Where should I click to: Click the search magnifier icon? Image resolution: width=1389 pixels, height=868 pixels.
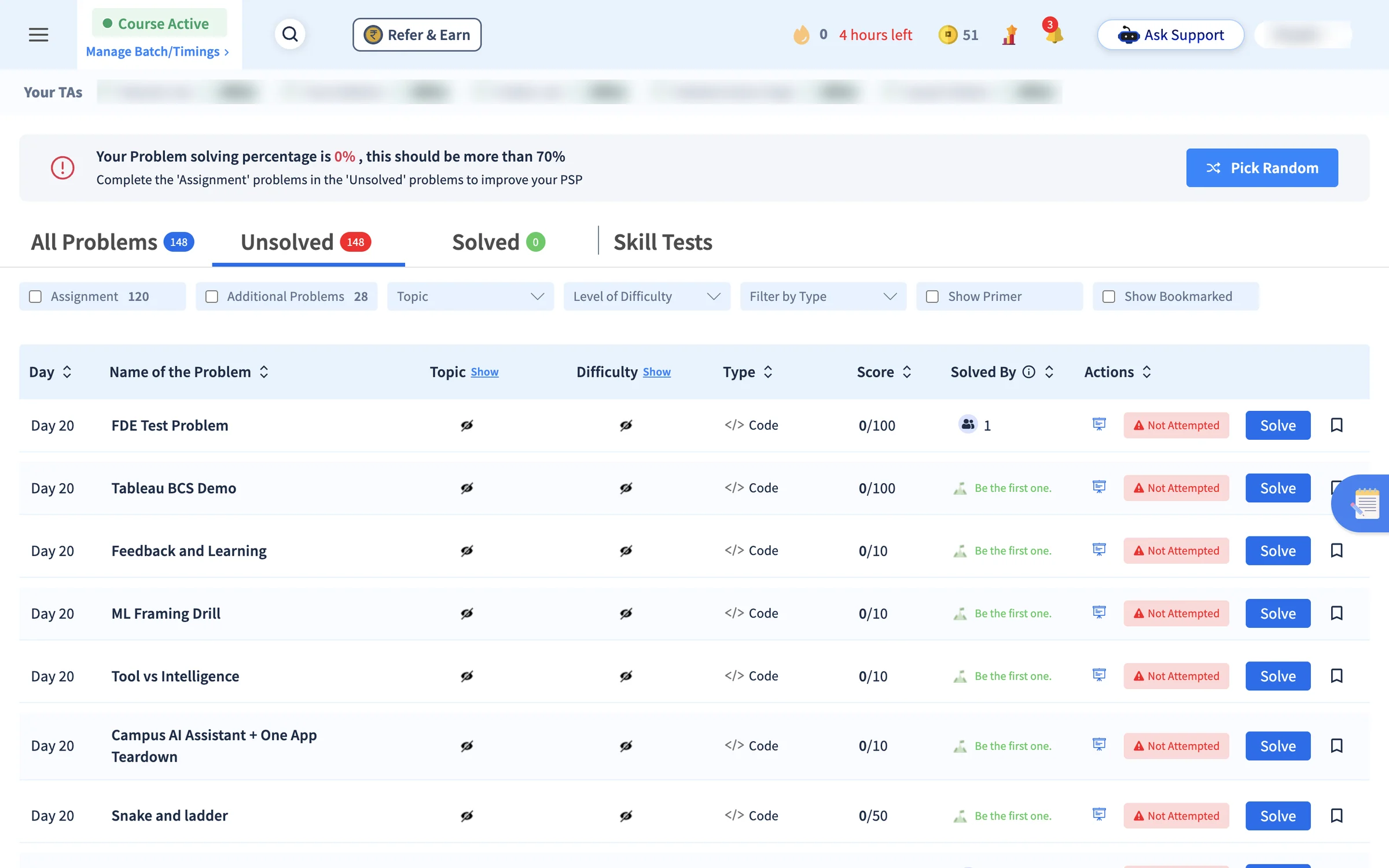pos(290,35)
